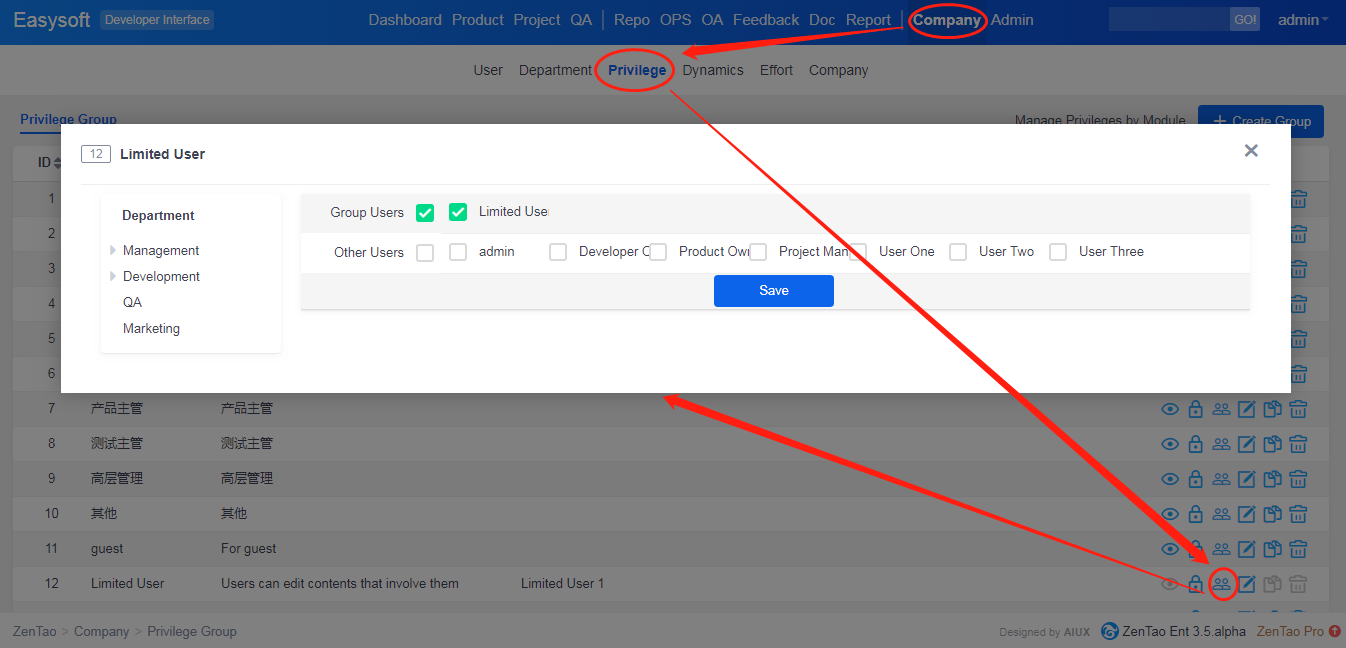Uncheck the Group Users select-all checkbox
The height and width of the screenshot is (648, 1346).
pos(425,213)
